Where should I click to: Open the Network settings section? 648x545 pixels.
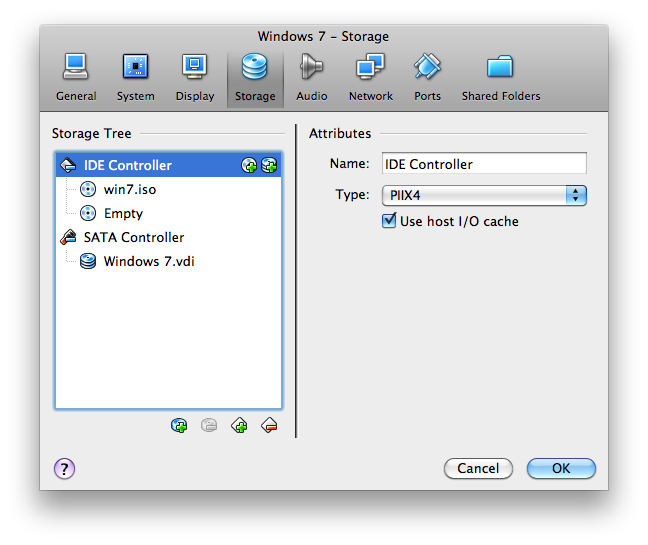point(371,78)
